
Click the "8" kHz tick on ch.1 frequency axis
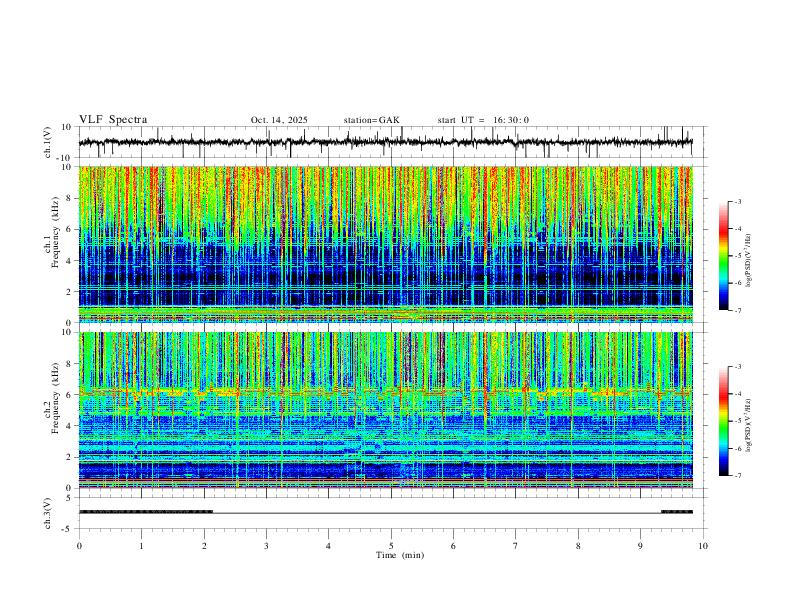[x=69, y=198]
